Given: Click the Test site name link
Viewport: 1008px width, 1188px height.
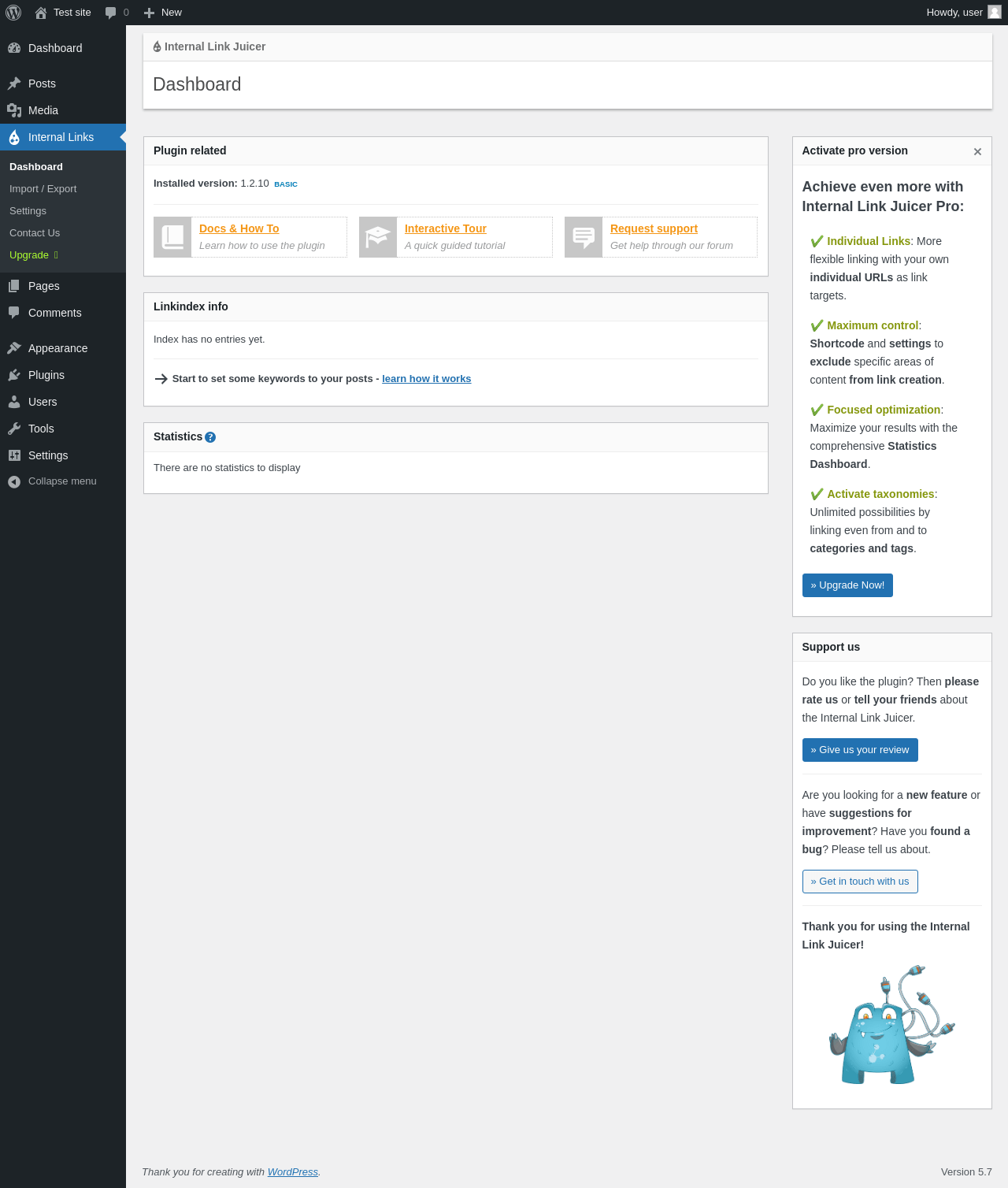Looking at the screenshot, I should tap(72, 13).
